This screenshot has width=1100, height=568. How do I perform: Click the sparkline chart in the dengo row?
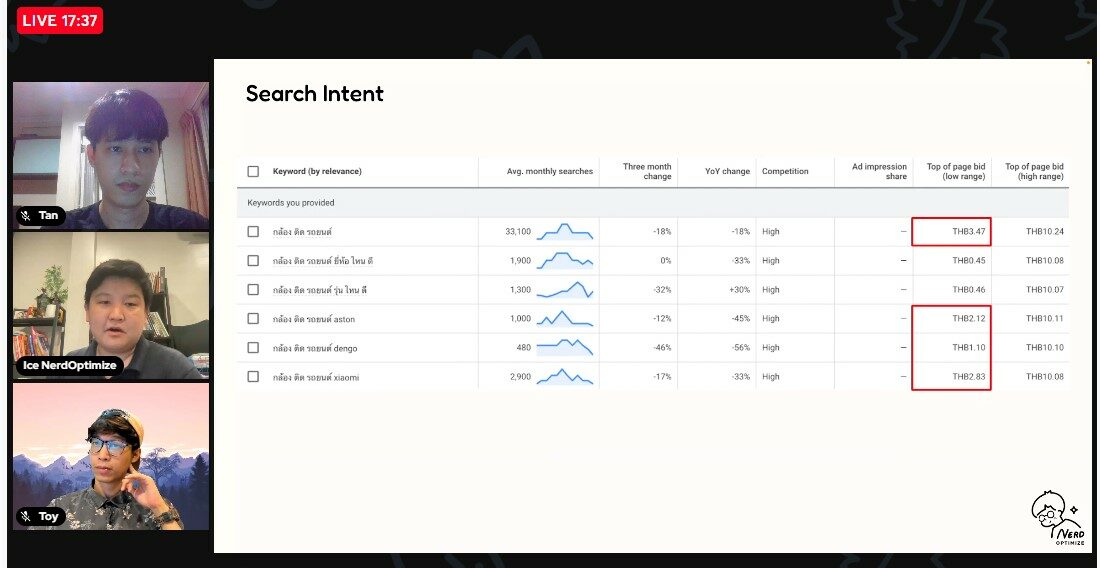(565, 348)
